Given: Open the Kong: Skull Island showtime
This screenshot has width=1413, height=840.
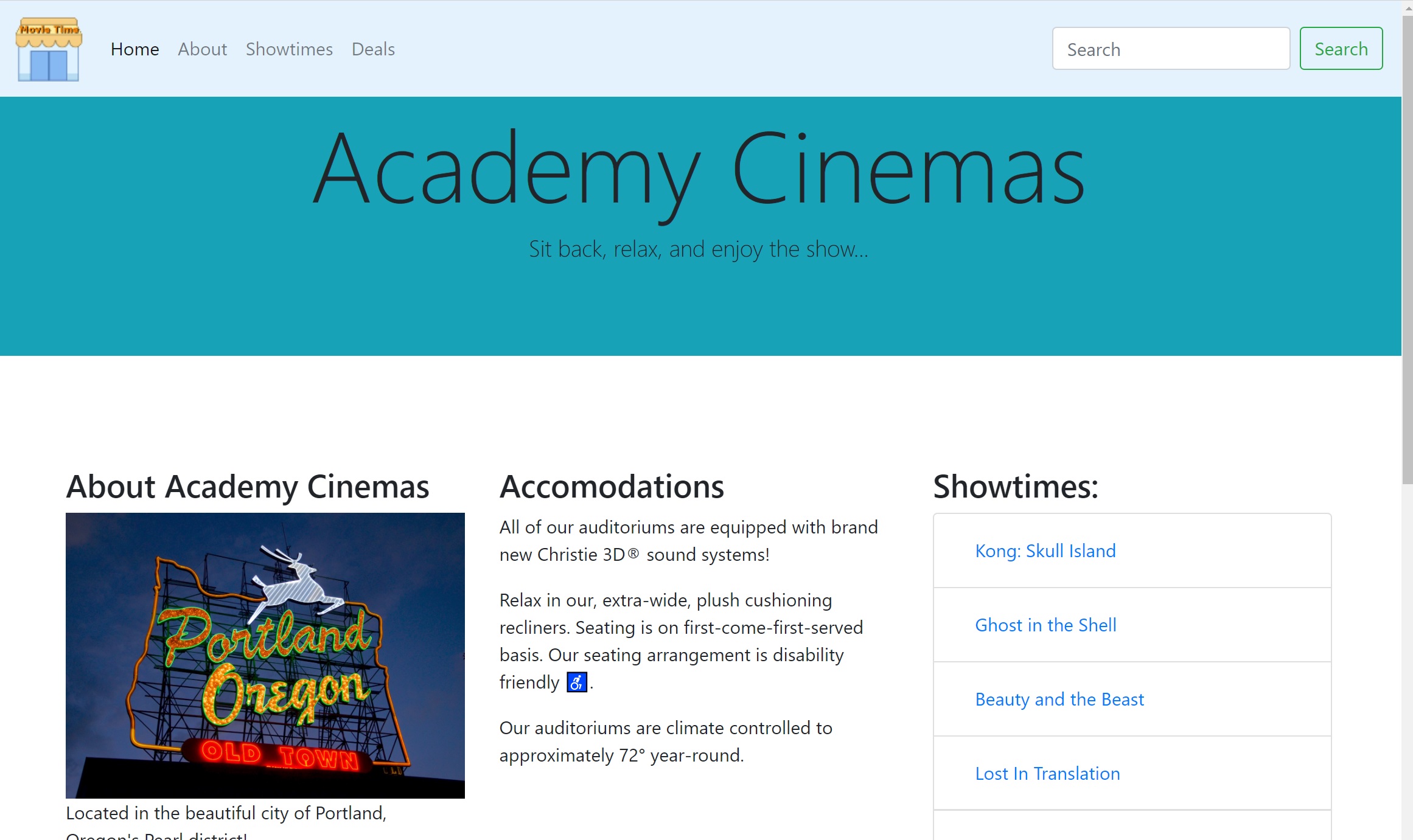Looking at the screenshot, I should point(1045,550).
